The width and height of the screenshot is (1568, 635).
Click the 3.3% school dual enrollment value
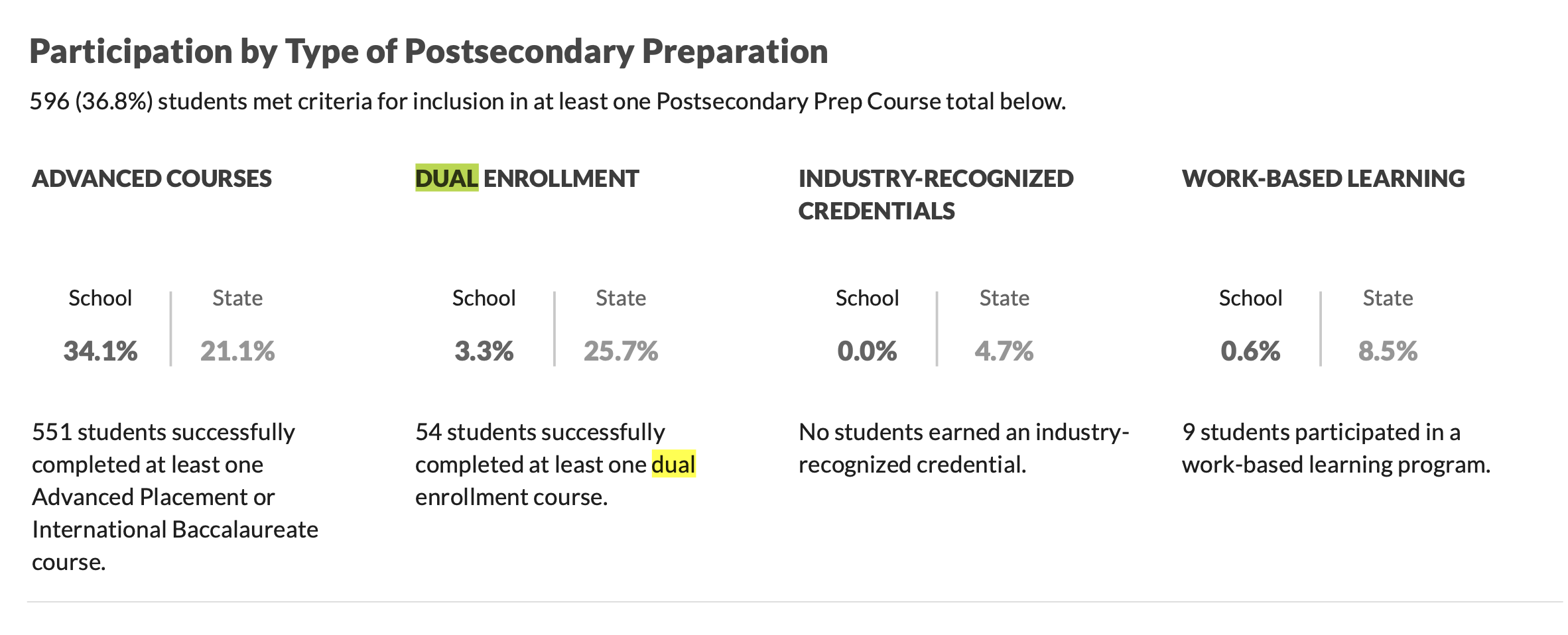point(484,351)
